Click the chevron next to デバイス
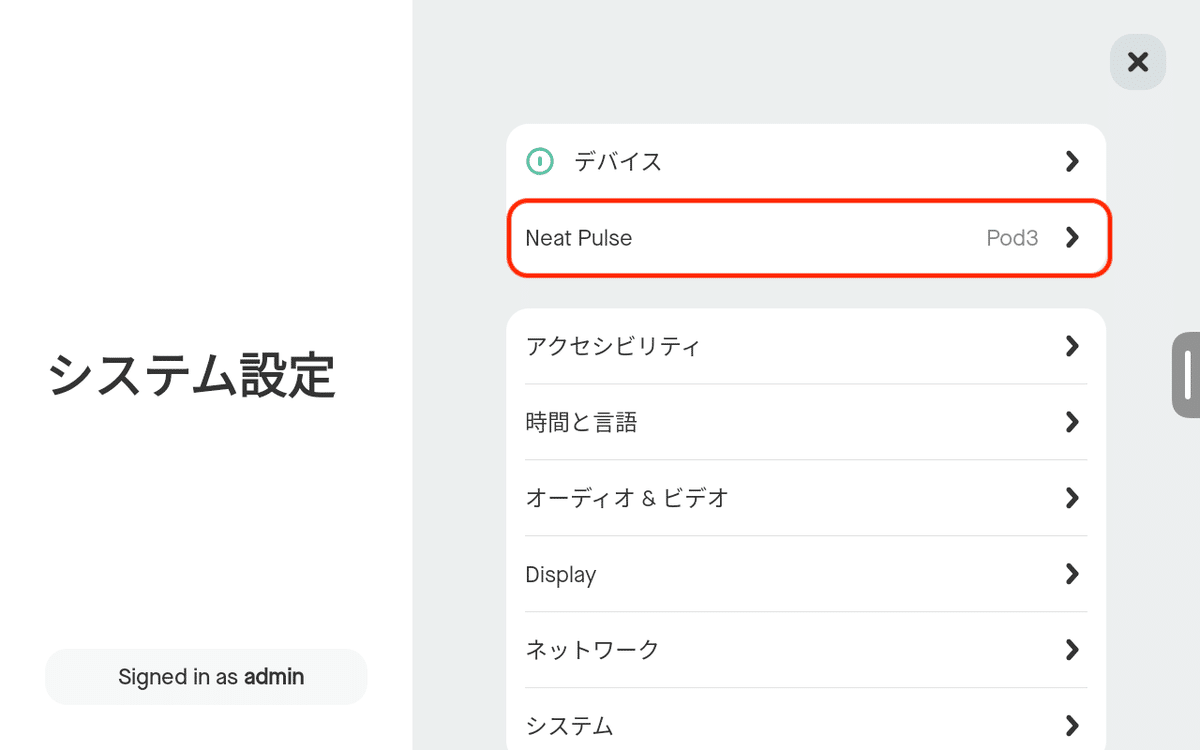1200x750 pixels. (x=1072, y=161)
